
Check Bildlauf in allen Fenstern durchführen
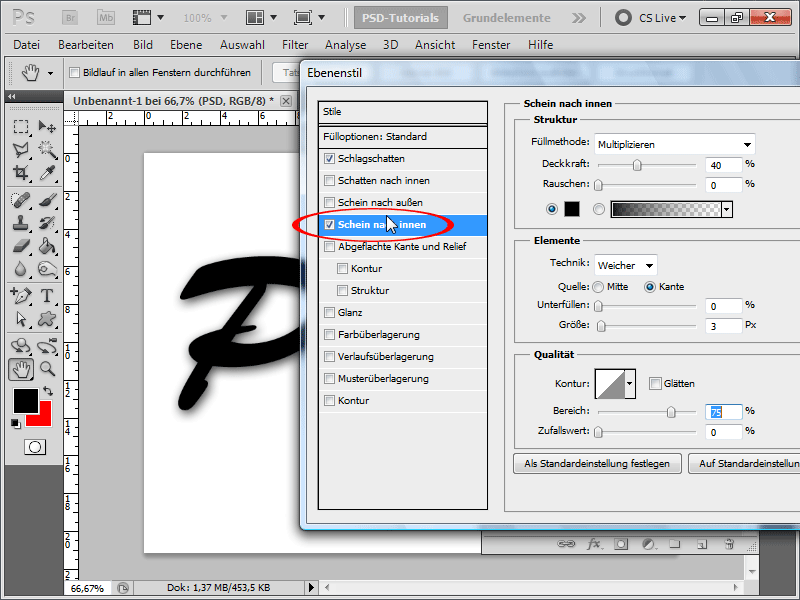point(74,73)
